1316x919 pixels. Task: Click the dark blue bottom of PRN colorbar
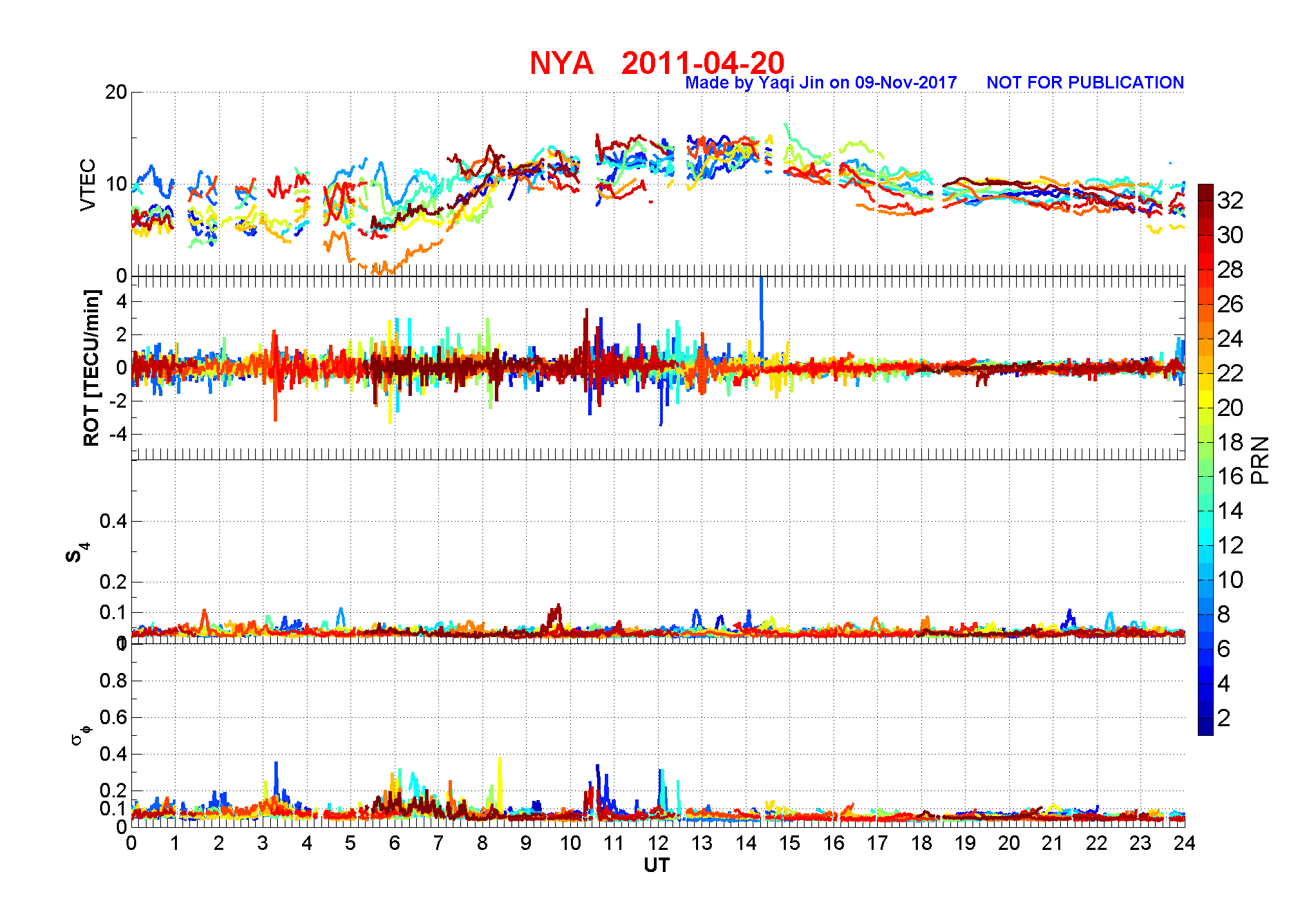(x=1205, y=727)
